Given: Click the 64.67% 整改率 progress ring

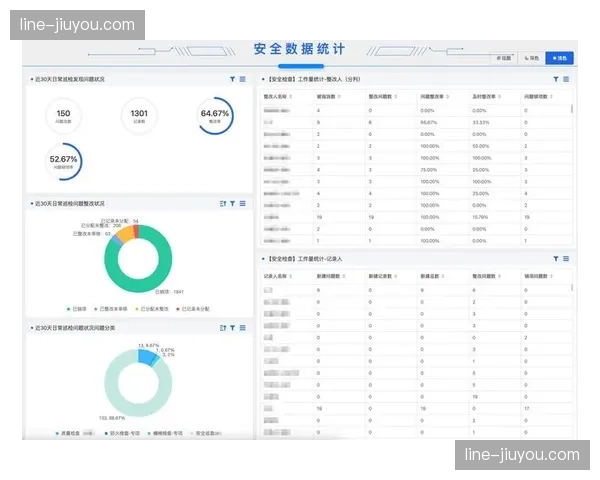Looking at the screenshot, I should click(215, 117).
